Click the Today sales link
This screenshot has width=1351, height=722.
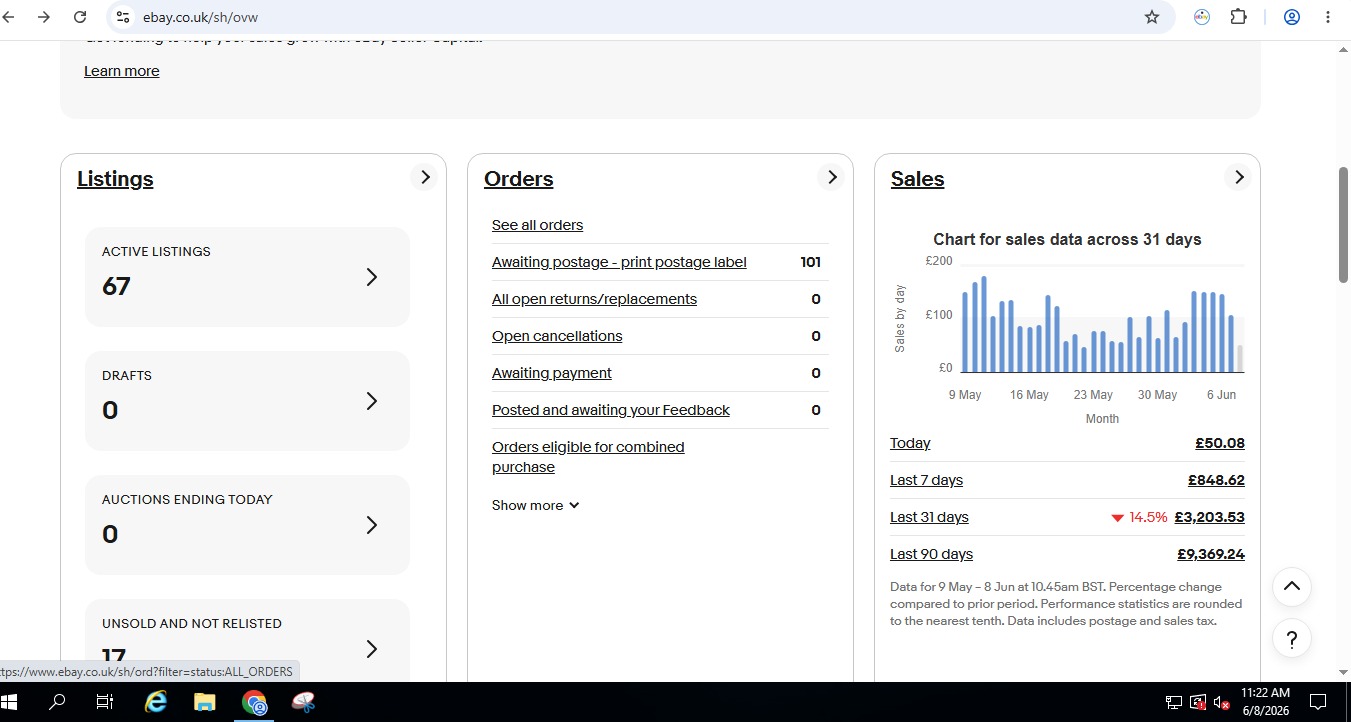pyautogui.click(x=910, y=443)
